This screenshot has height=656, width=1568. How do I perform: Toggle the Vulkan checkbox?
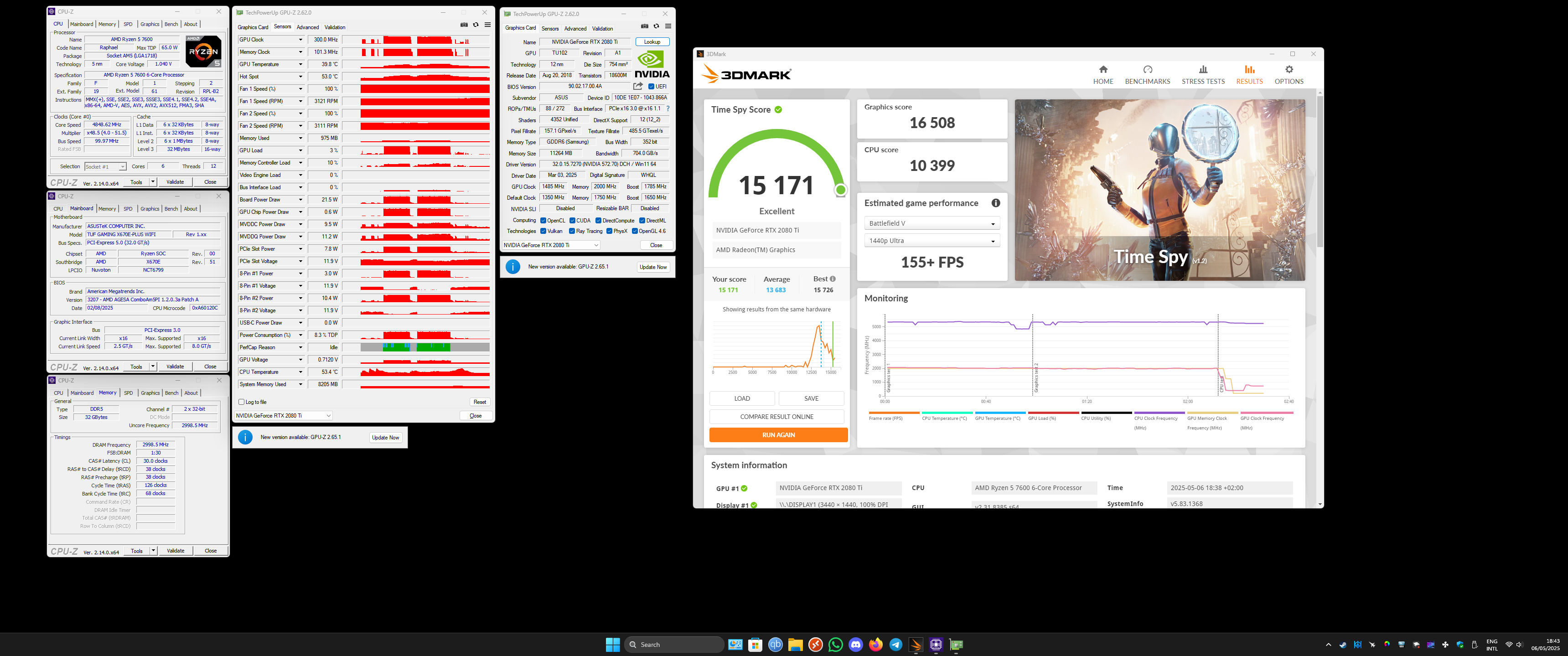click(x=543, y=231)
